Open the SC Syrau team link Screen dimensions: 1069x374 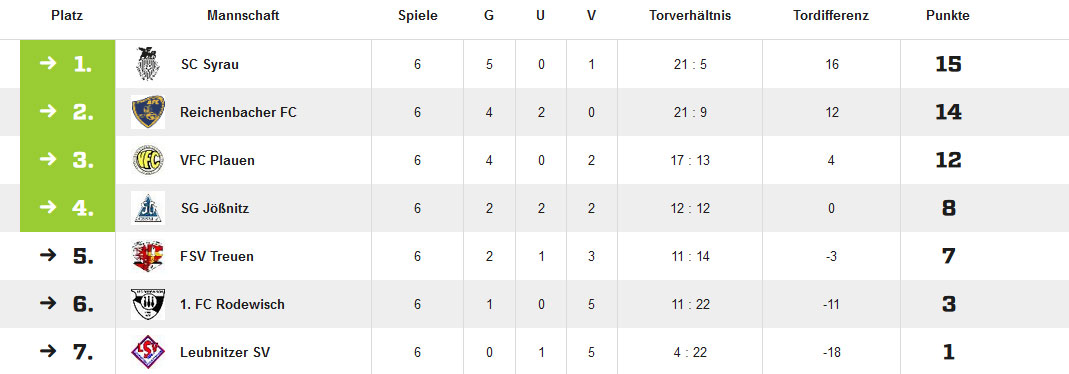(210, 65)
